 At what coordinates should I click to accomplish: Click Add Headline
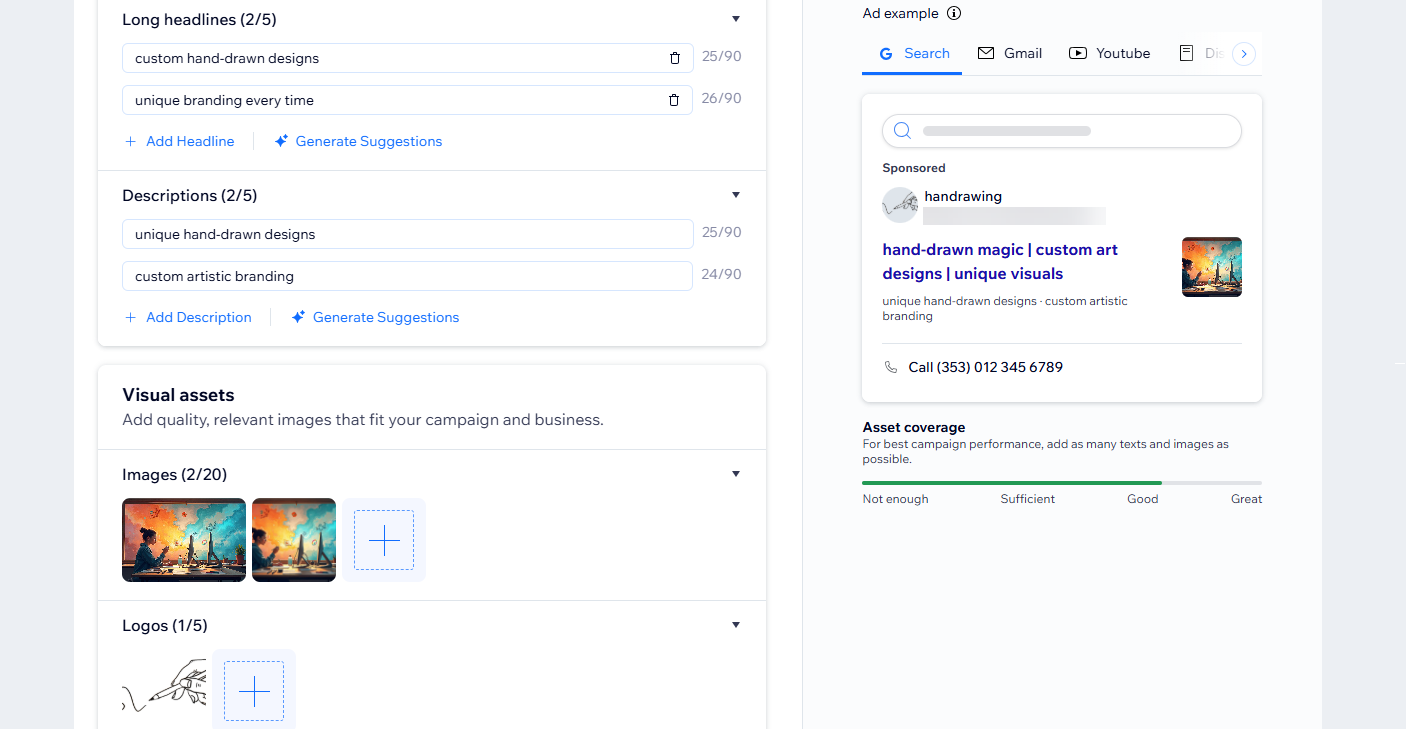179,141
